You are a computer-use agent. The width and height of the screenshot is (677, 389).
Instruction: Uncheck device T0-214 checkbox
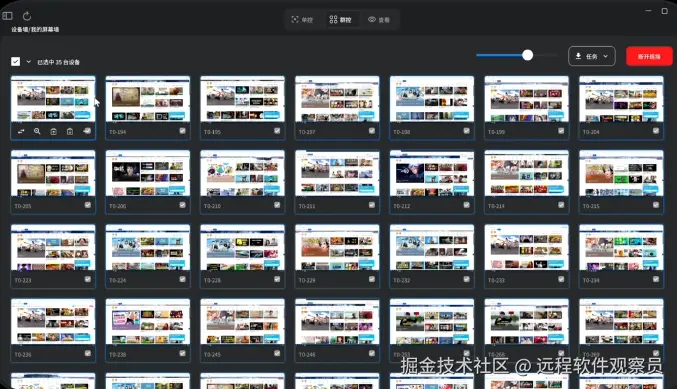(561, 205)
